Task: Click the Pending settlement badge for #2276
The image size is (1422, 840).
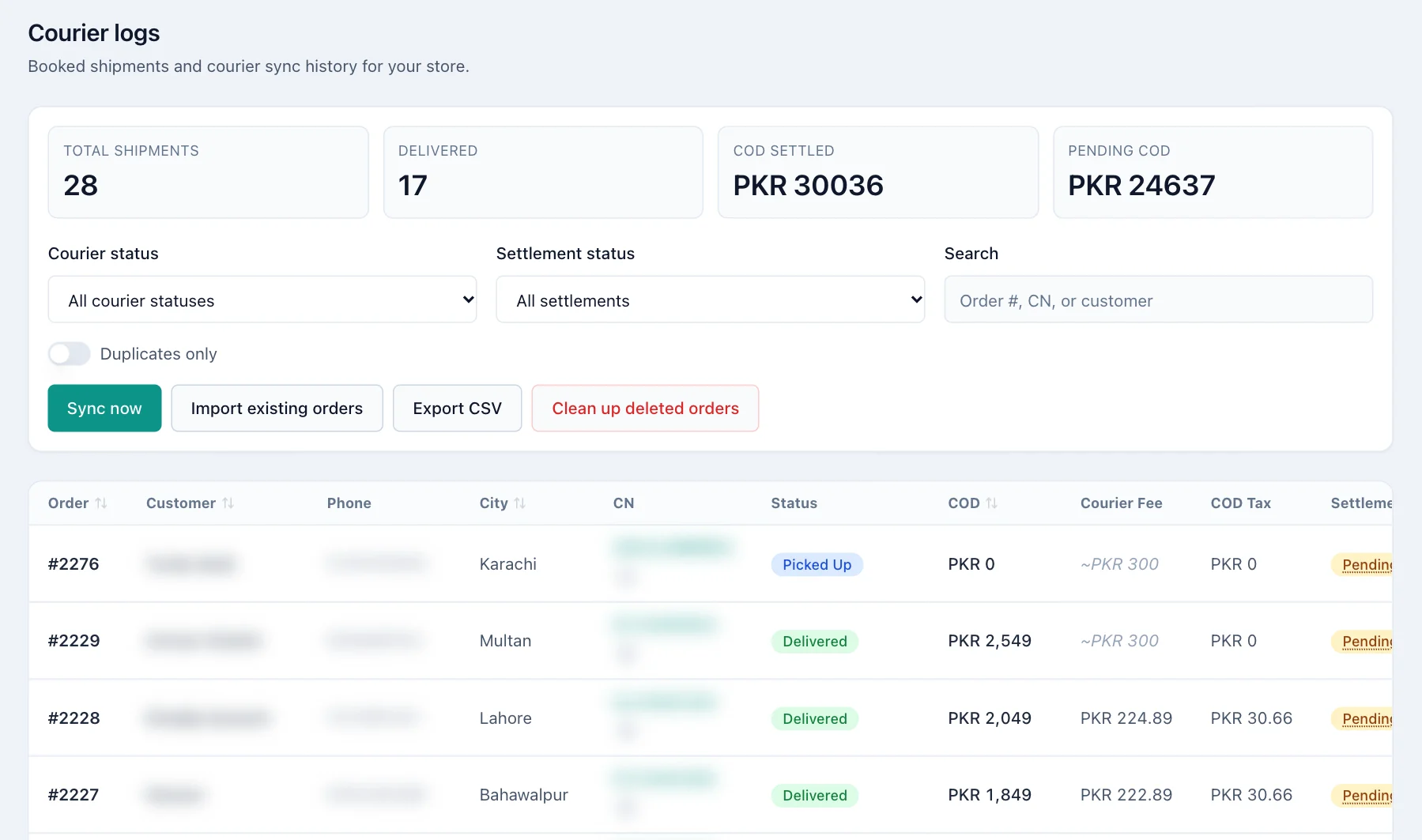Action: tap(1362, 565)
